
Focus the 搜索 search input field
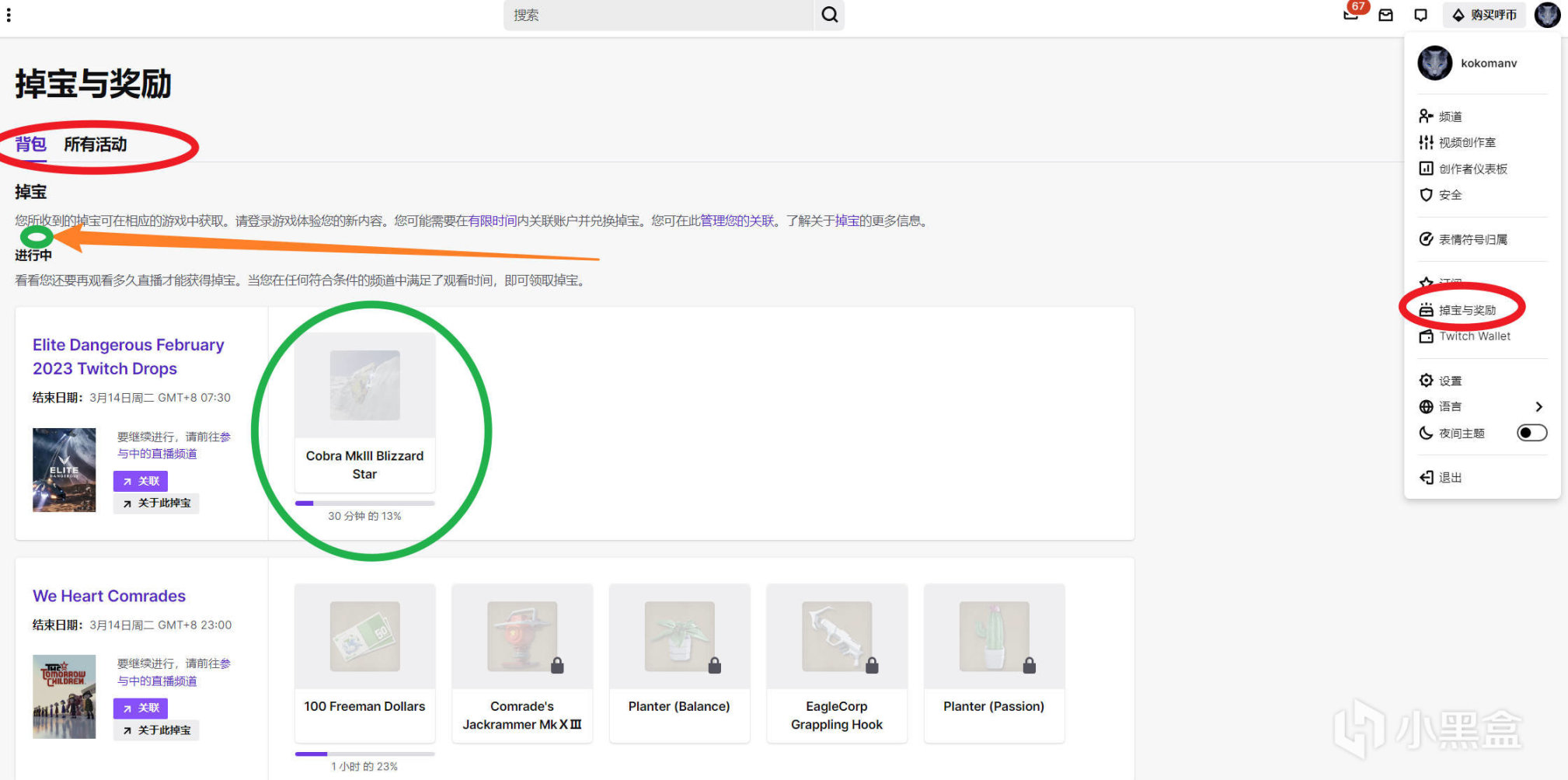(x=659, y=15)
